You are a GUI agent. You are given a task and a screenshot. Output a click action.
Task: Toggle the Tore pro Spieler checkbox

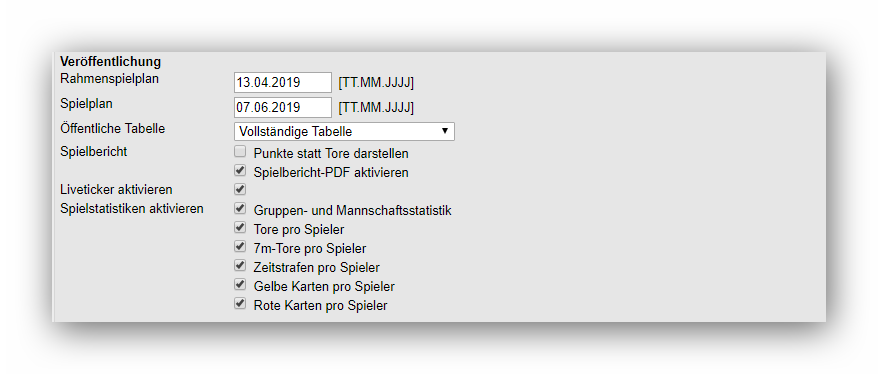pos(240,228)
